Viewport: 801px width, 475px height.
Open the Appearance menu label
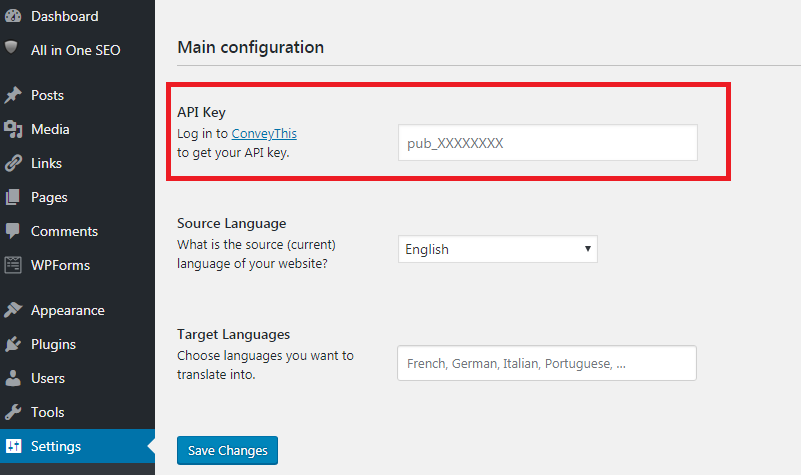click(67, 311)
